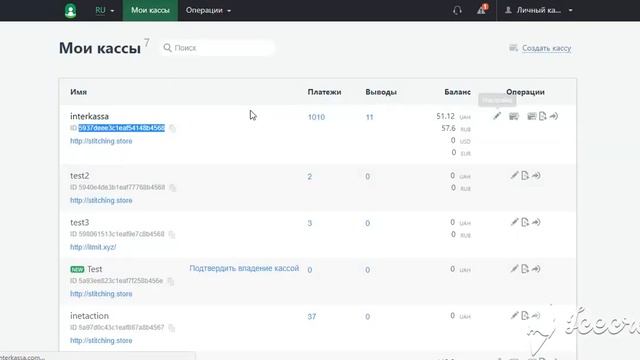
Task: Click arrow icon in Test row
Action: (536, 269)
